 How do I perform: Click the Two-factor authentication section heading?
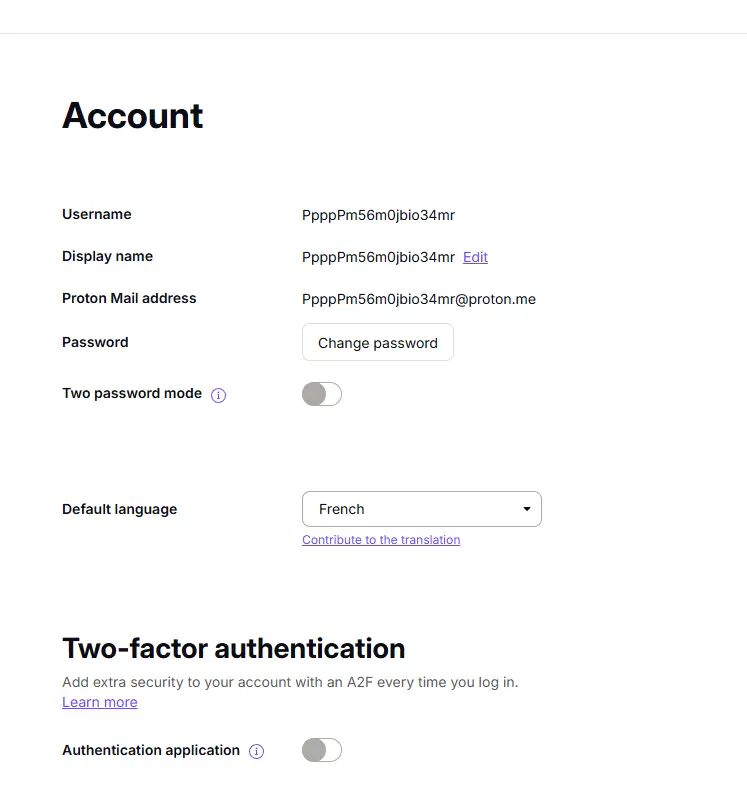(234, 648)
